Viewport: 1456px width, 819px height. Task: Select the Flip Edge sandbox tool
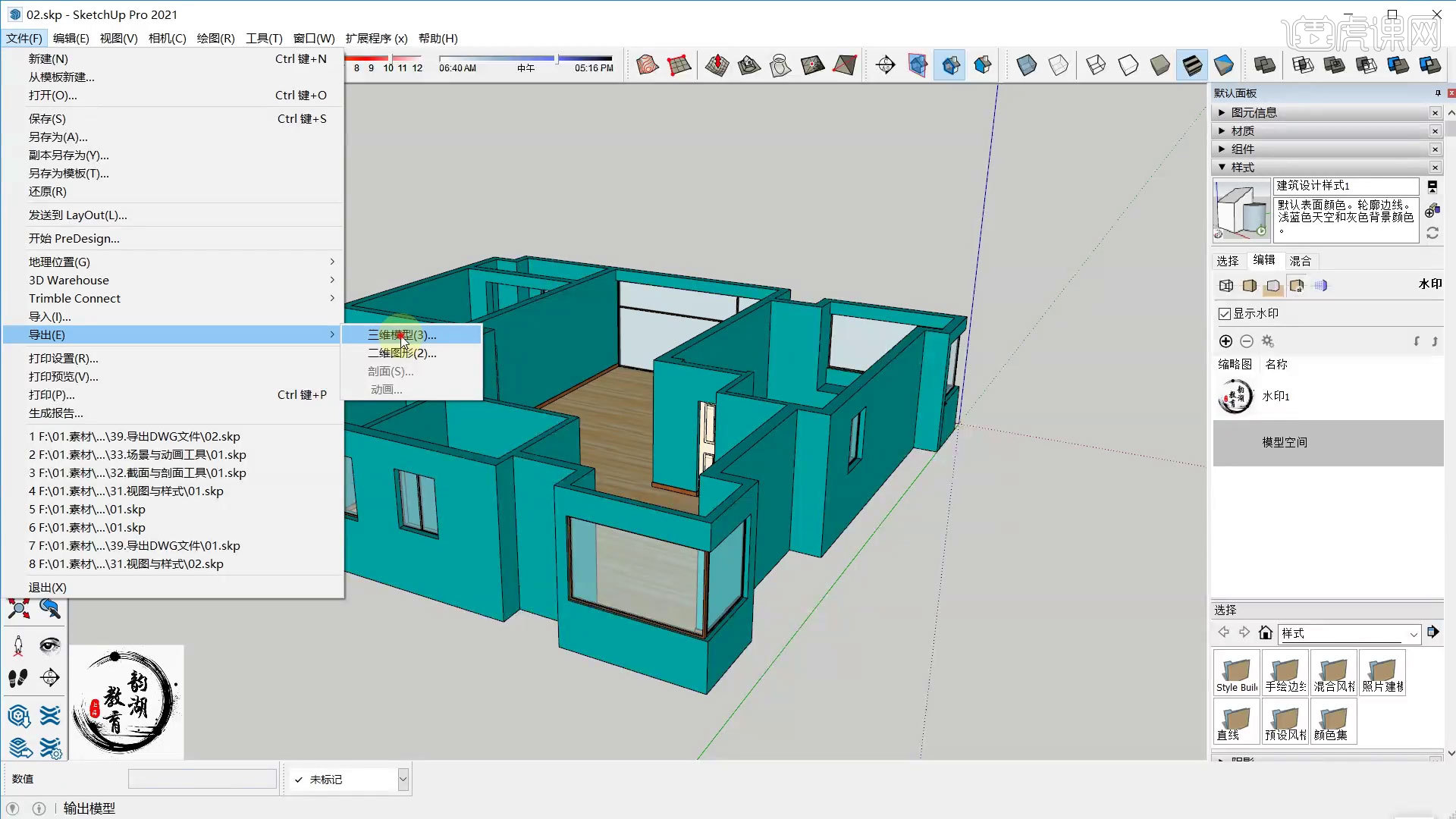click(x=844, y=65)
